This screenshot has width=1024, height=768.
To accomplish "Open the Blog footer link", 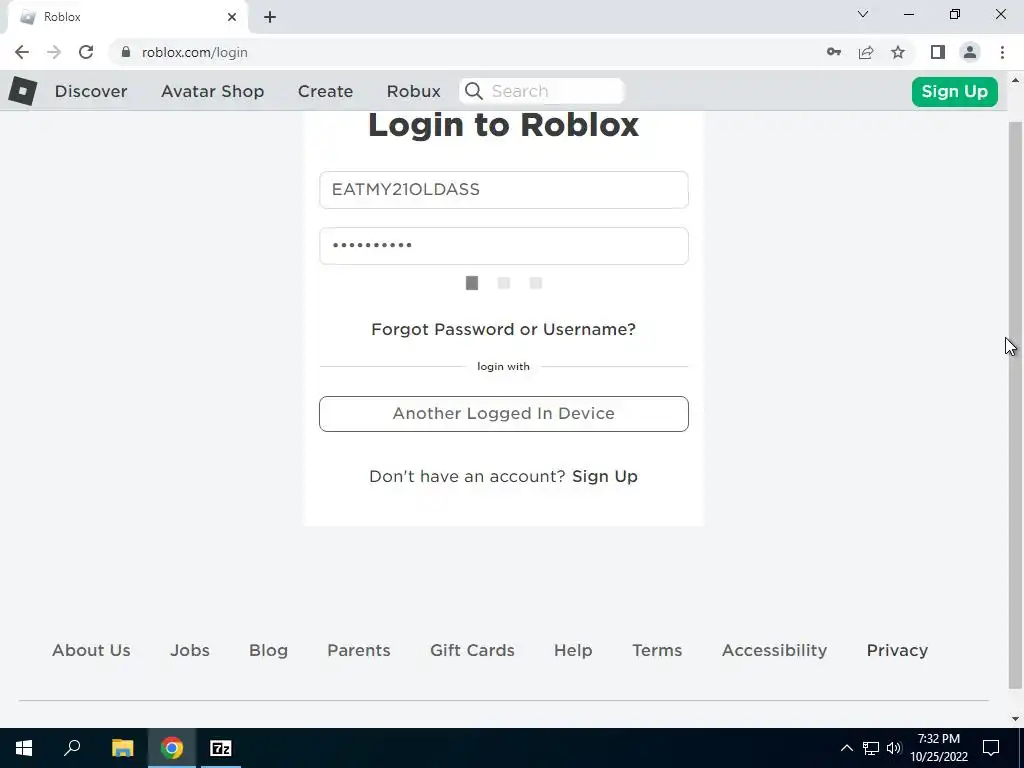I will click(268, 650).
